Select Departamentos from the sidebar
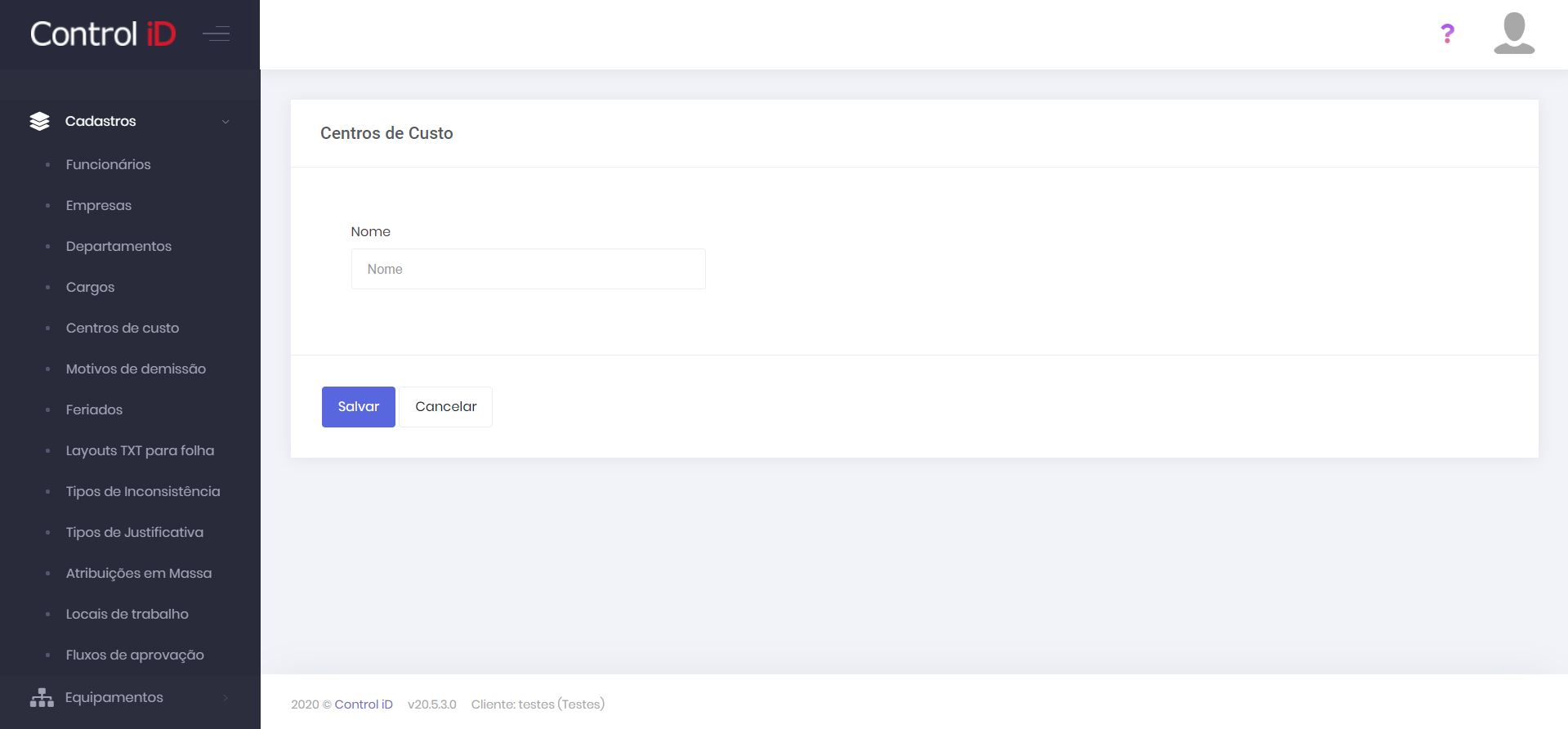This screenshot has width=1568, height=729. tap(118, 246)
